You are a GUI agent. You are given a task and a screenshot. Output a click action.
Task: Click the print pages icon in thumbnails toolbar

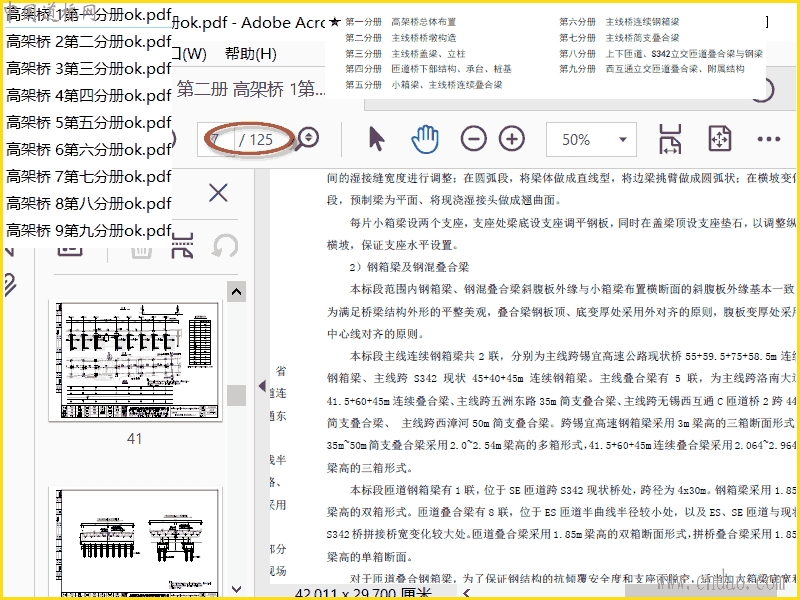(183, 245)
